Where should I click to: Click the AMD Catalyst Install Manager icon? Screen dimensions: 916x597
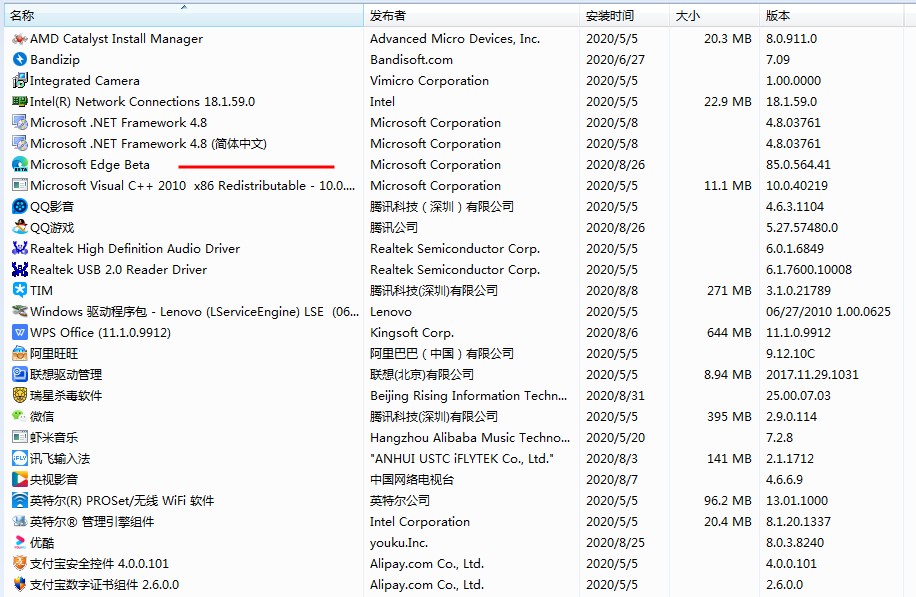pyautogui.click(x=20, y=39)
